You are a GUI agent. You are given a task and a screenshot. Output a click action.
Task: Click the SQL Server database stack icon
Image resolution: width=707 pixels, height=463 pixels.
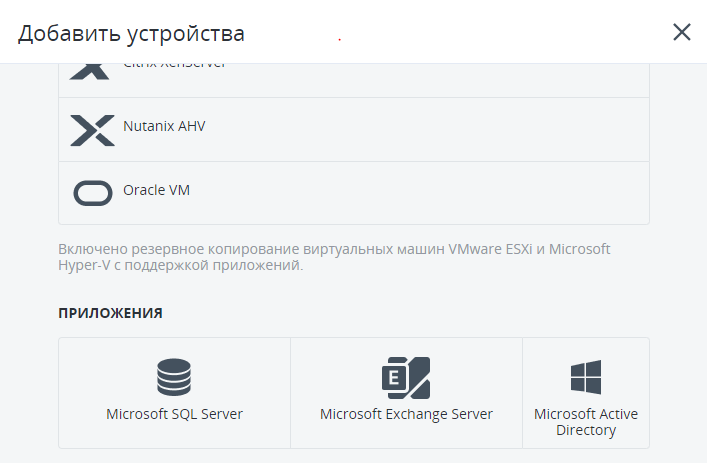pos(174,378)
